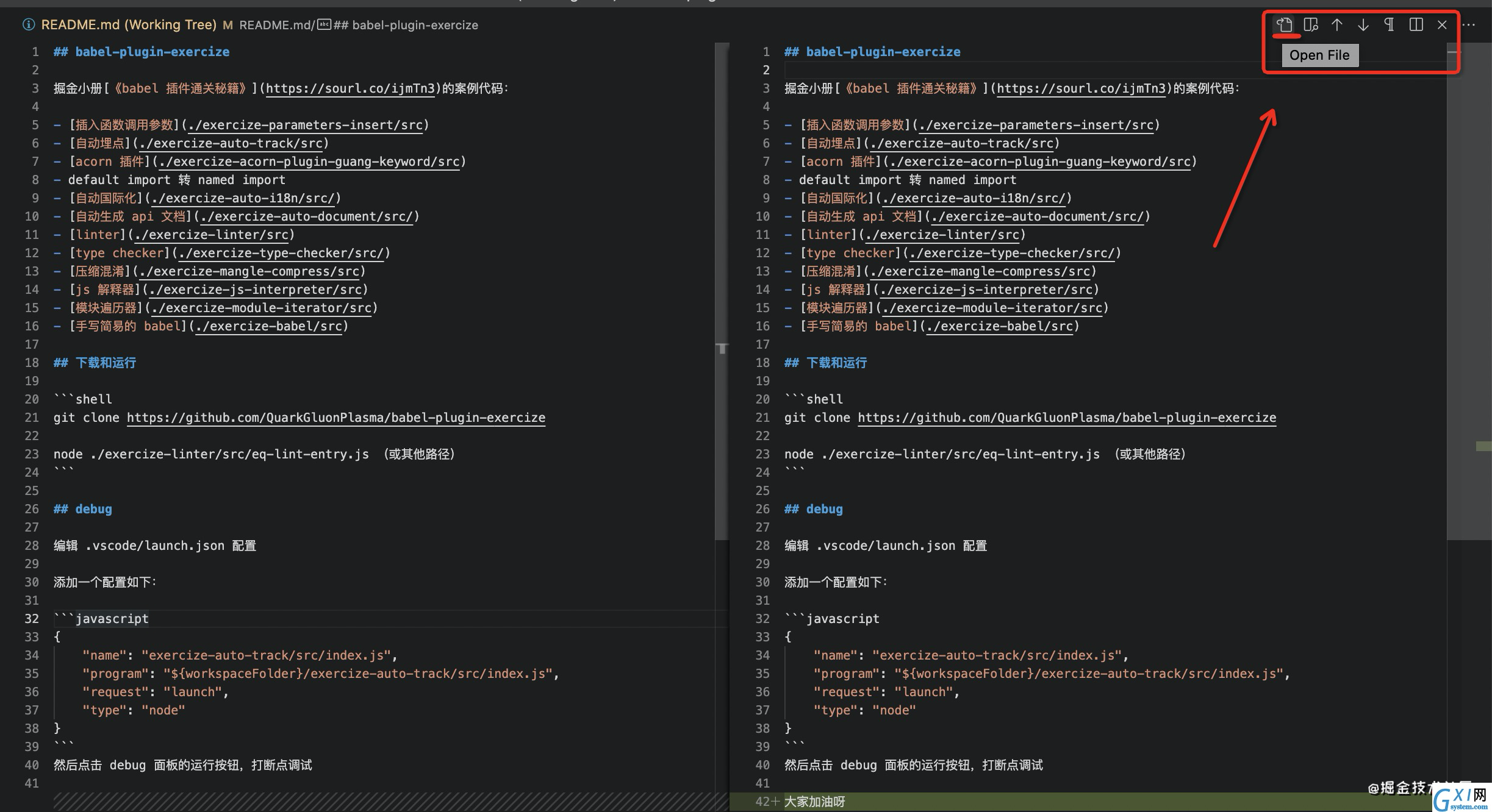The width and height of the screenshot is (1492, 812).
Task: Click the M modified badge next to the tab title
Action: (x=228, y=25)
